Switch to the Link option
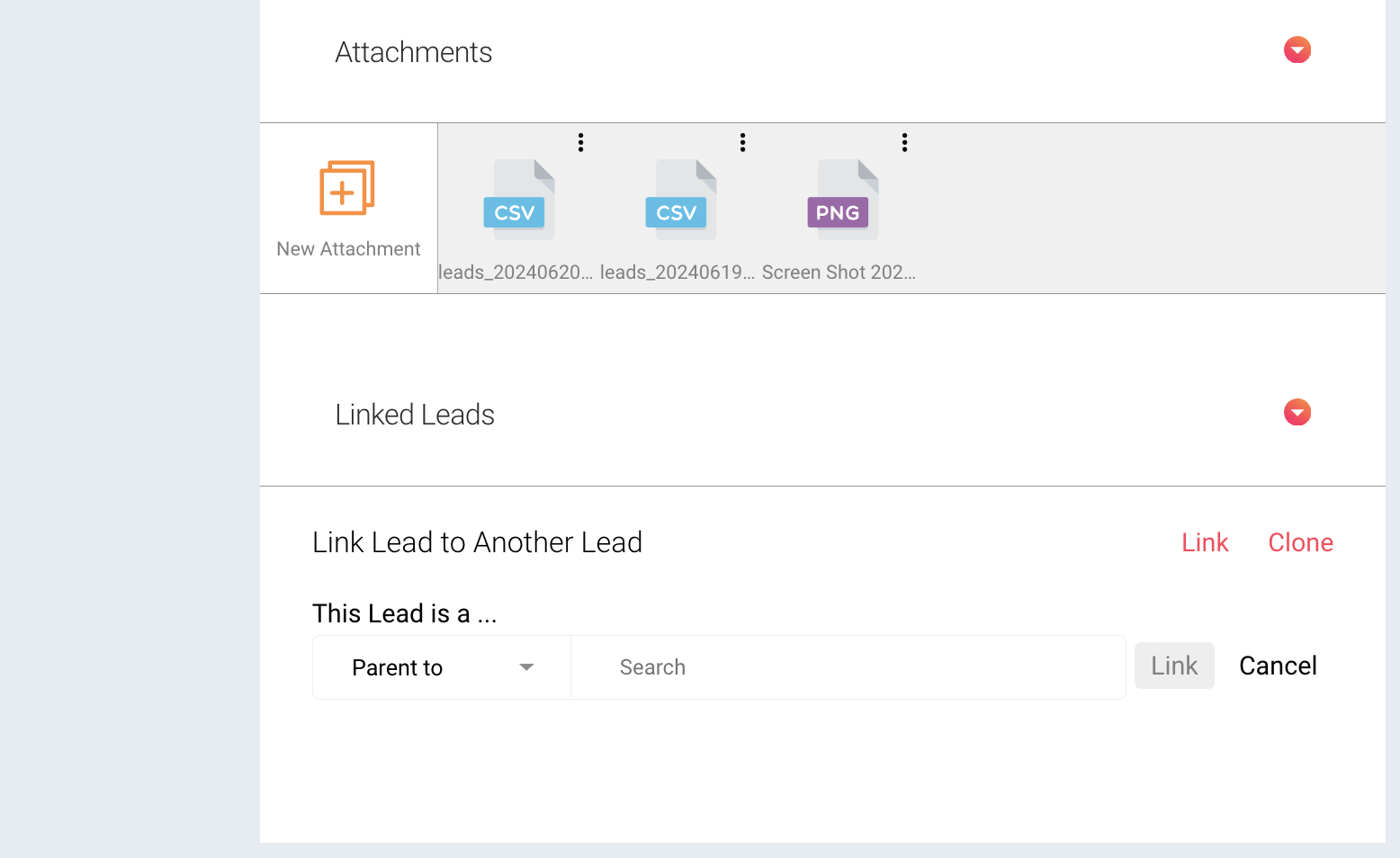 [1205, 542]
